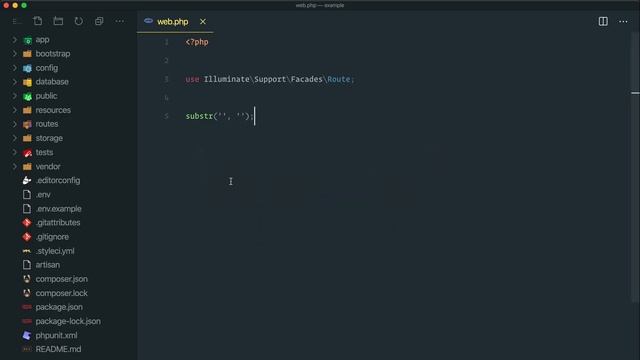640x360 pixels.
Task: Expand the routes folder chevron
Action: point(15,124)
